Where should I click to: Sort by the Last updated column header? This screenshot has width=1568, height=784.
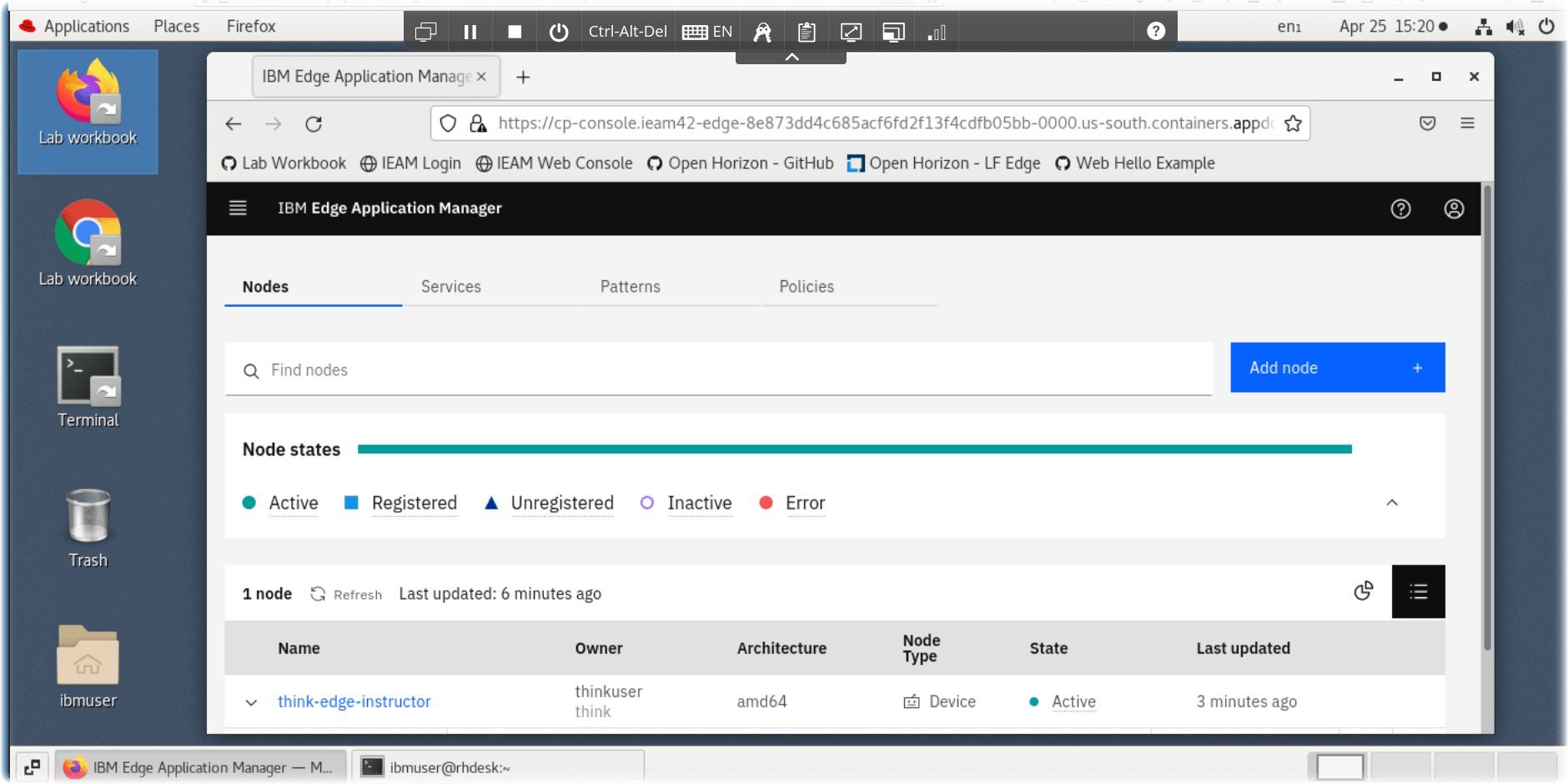tap(1243, 648)
